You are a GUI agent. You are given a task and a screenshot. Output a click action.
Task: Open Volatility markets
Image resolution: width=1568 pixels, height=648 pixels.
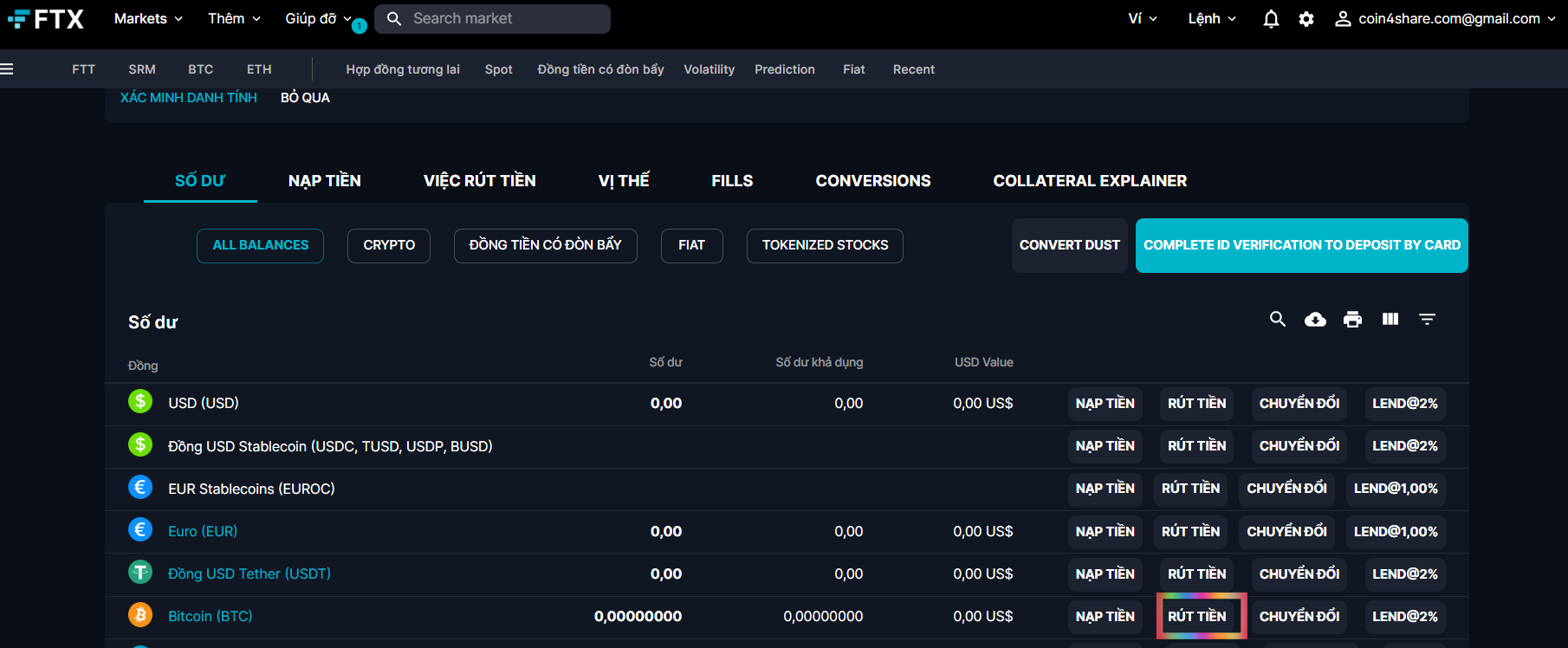click(709, 69)
